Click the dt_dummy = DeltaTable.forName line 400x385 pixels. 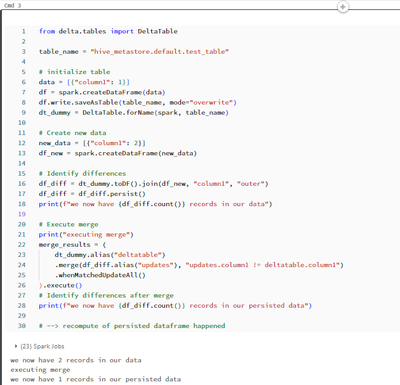click(134, 113)
